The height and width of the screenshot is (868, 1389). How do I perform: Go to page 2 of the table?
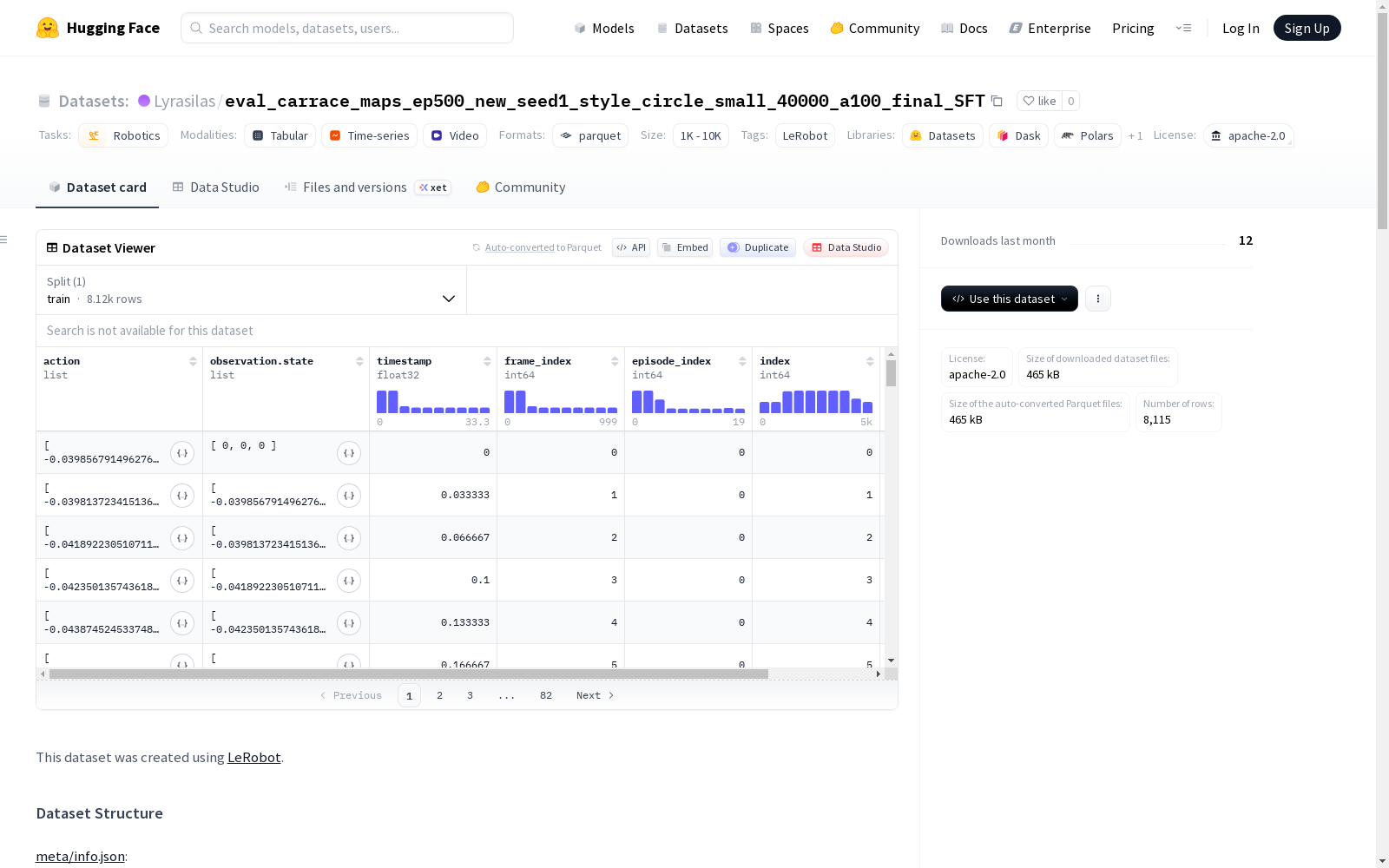pyautogui.click(x=439, y=695)
